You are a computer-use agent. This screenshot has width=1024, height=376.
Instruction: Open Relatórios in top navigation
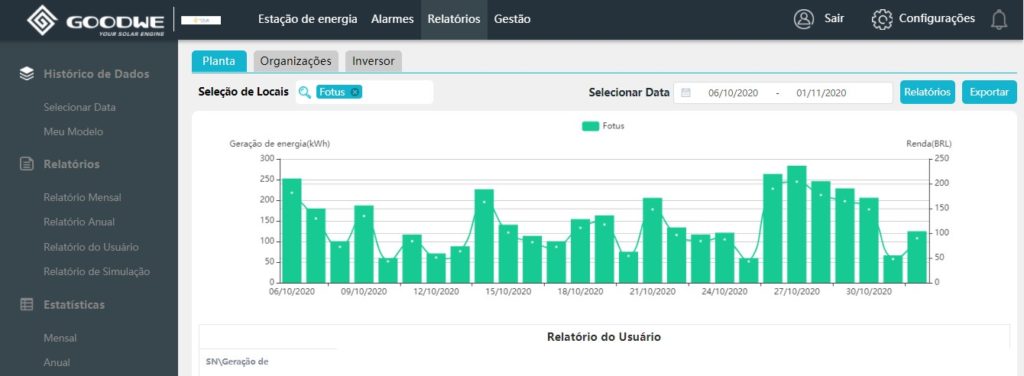point(454,19)
